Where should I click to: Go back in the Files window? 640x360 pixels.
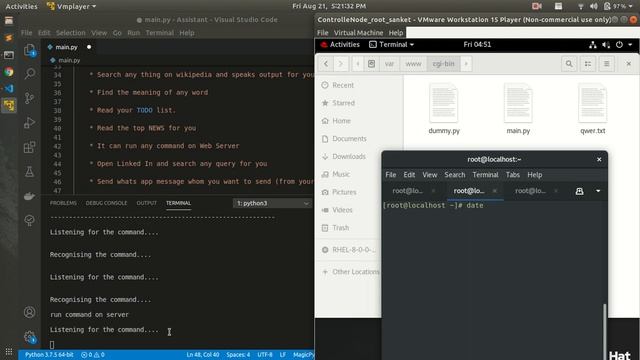326,64
